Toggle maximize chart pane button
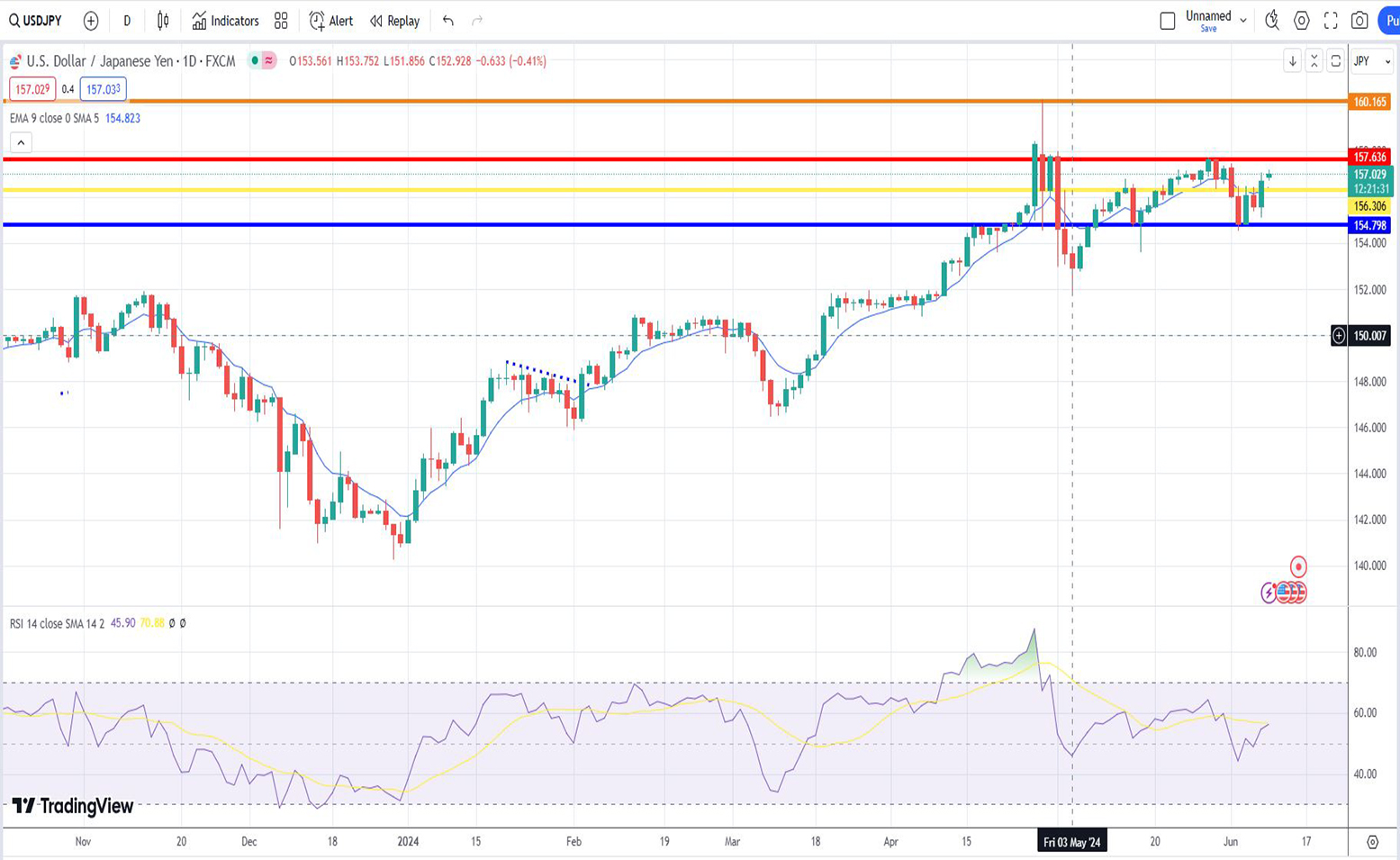The width and height of the screenshot is (1400, 860). [x=1335, y=61]
